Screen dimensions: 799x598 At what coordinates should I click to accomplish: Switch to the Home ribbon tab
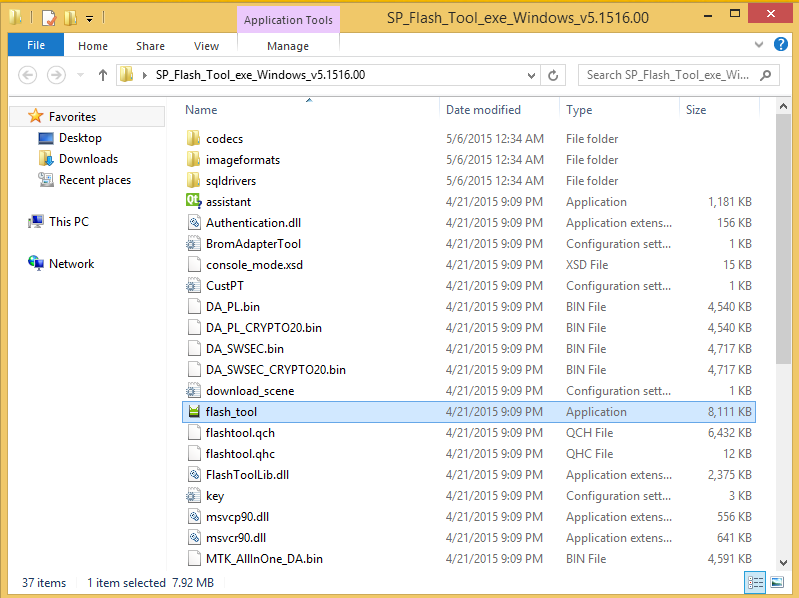click(x=93, y=46)
